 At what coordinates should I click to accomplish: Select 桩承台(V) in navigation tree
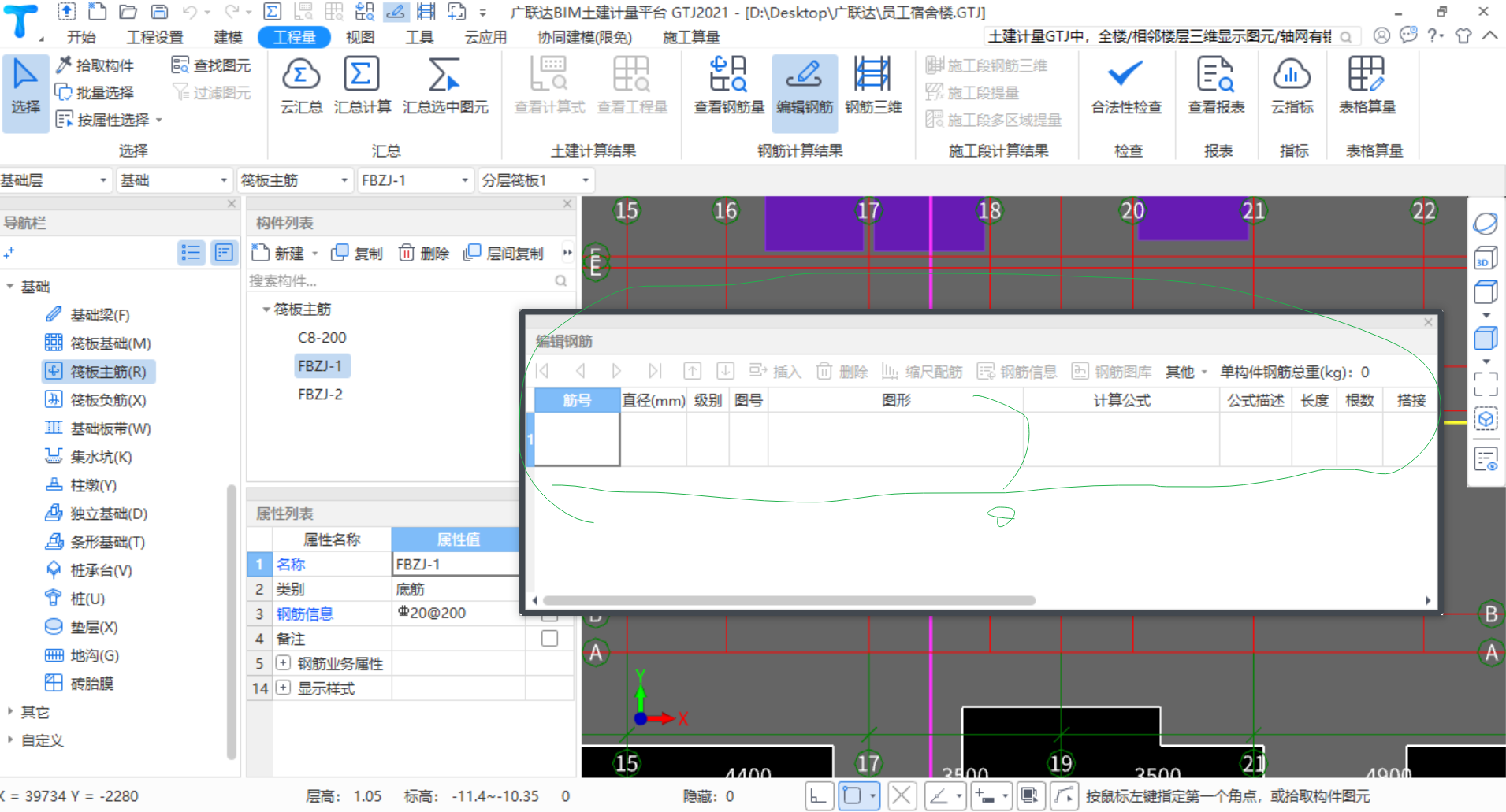(x=89, y=570)
